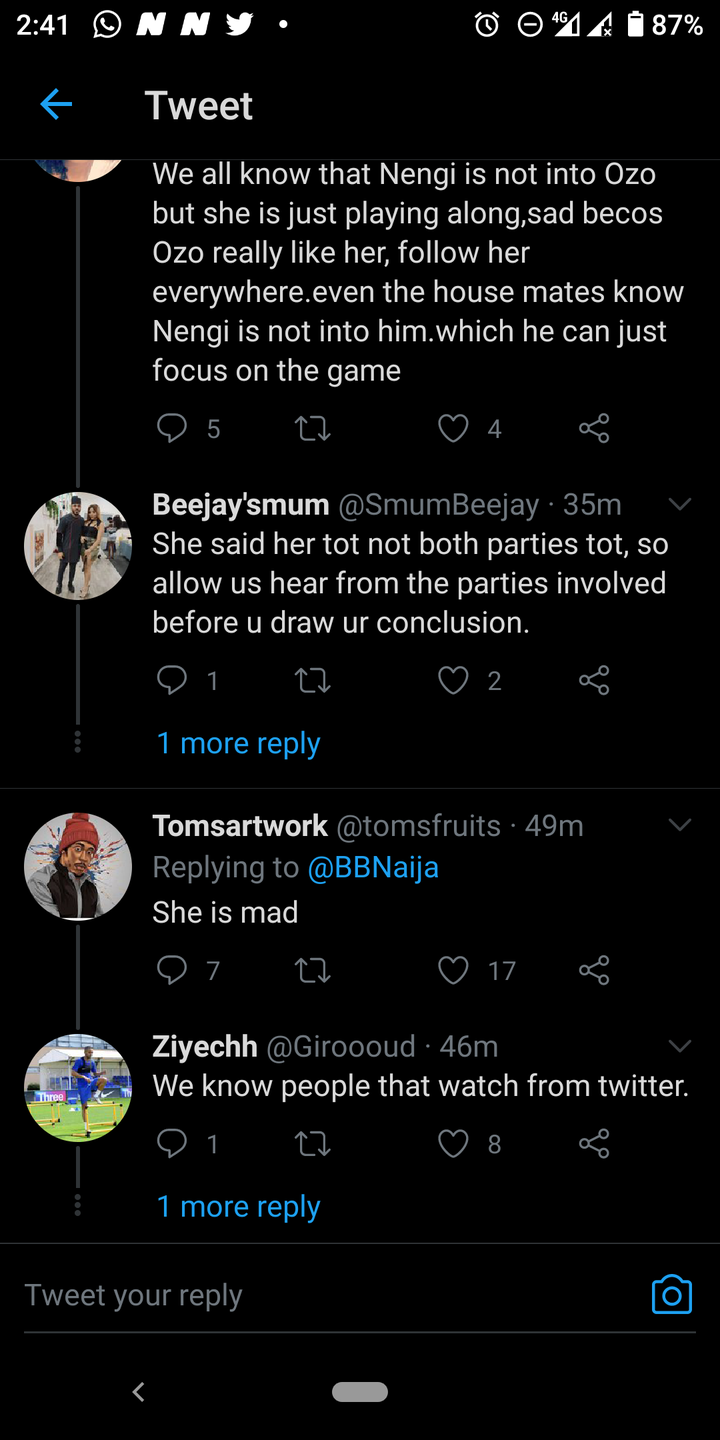Image resolution: width=720 pixels, height=1440 pixels.
Task: Open the @BBNaija mention link
Action: 373,867
